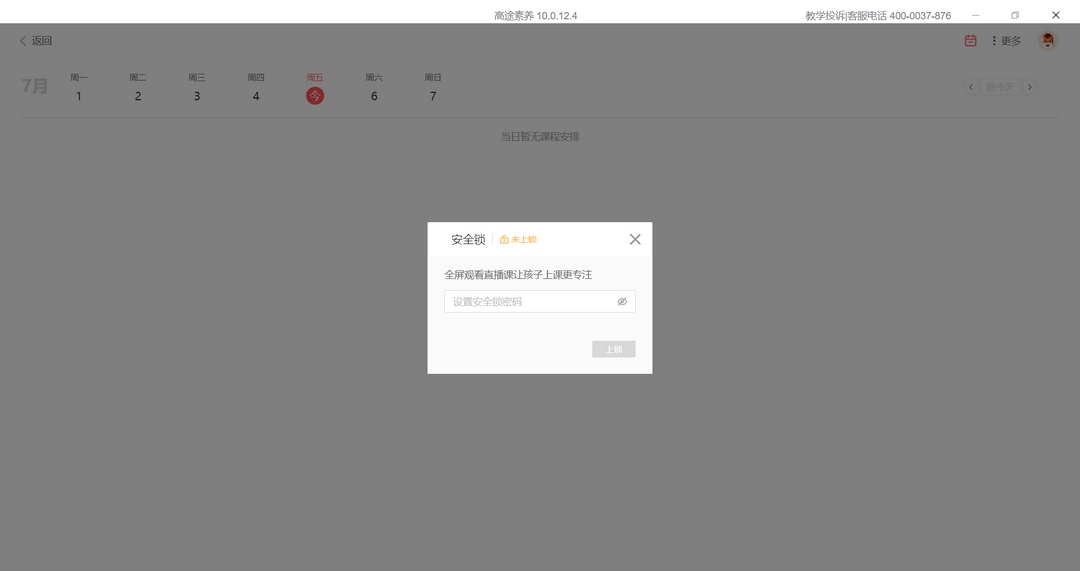Toggle password visibility eye icon

[622, 302]
